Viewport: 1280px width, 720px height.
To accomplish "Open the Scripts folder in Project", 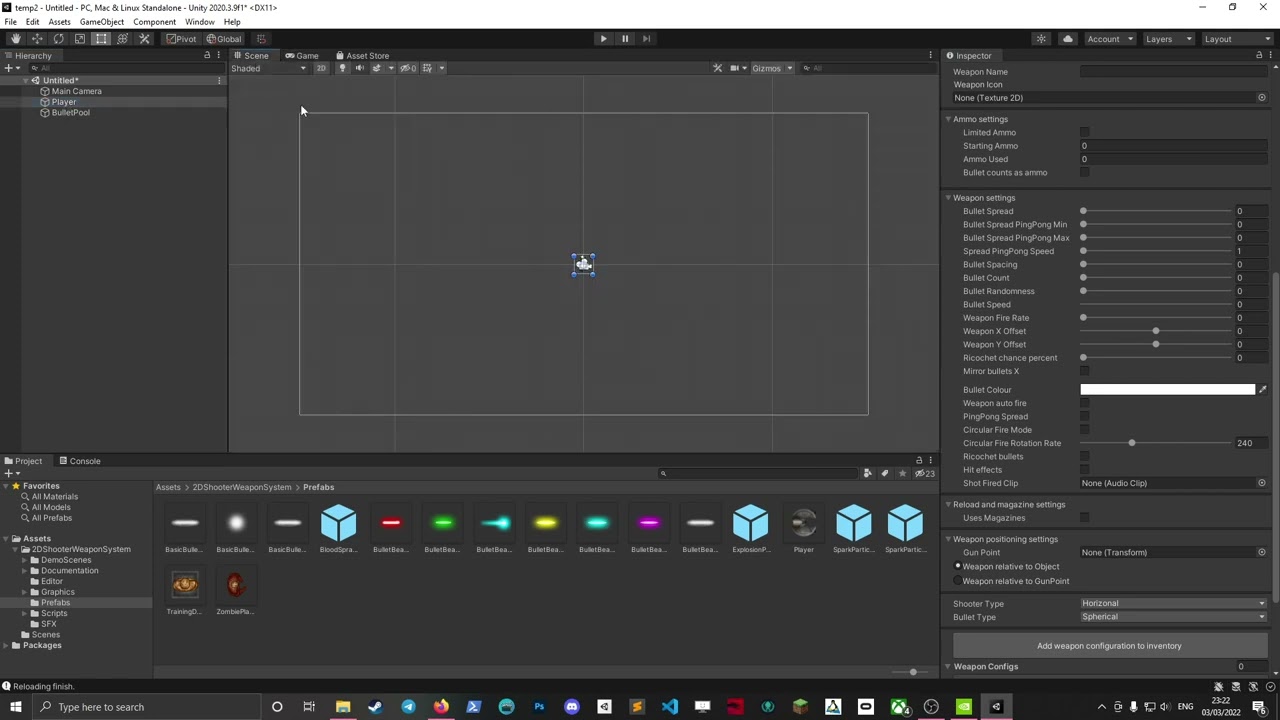I will click(x=54, y=613).
